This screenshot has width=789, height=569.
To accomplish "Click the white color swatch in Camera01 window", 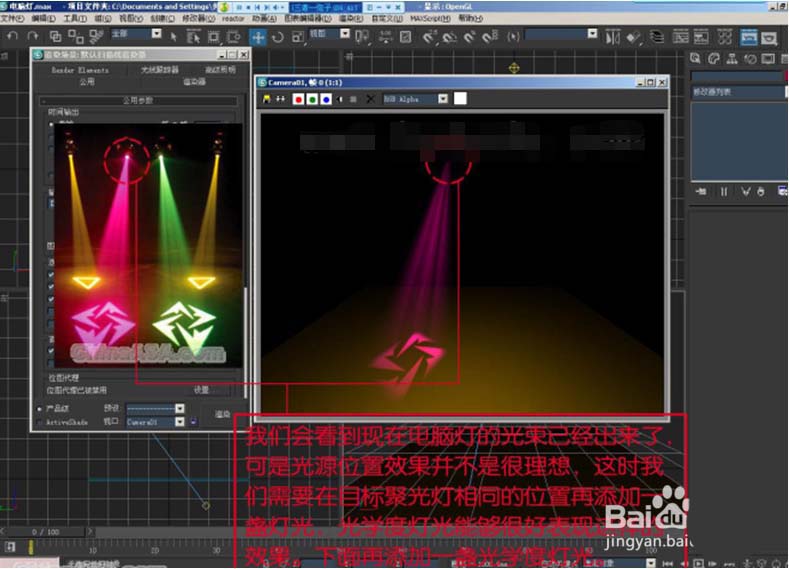I will (460, 99).
